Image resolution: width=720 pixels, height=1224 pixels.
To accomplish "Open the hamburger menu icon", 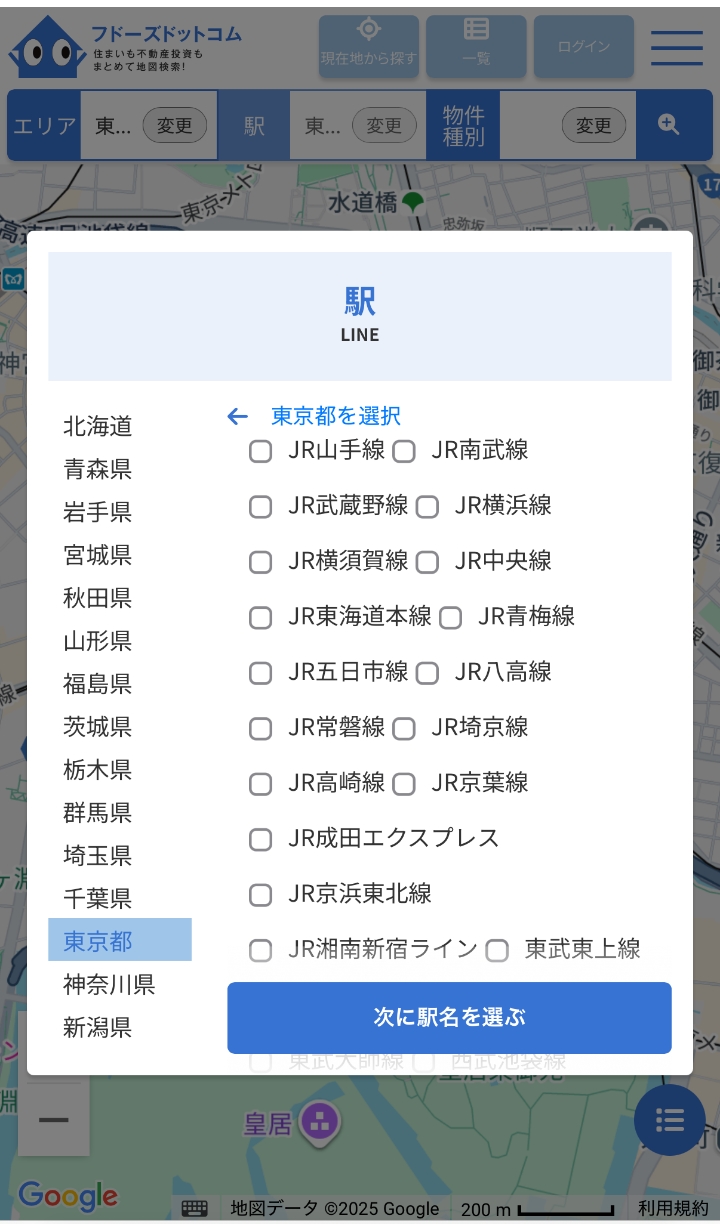I will point(677,47).
